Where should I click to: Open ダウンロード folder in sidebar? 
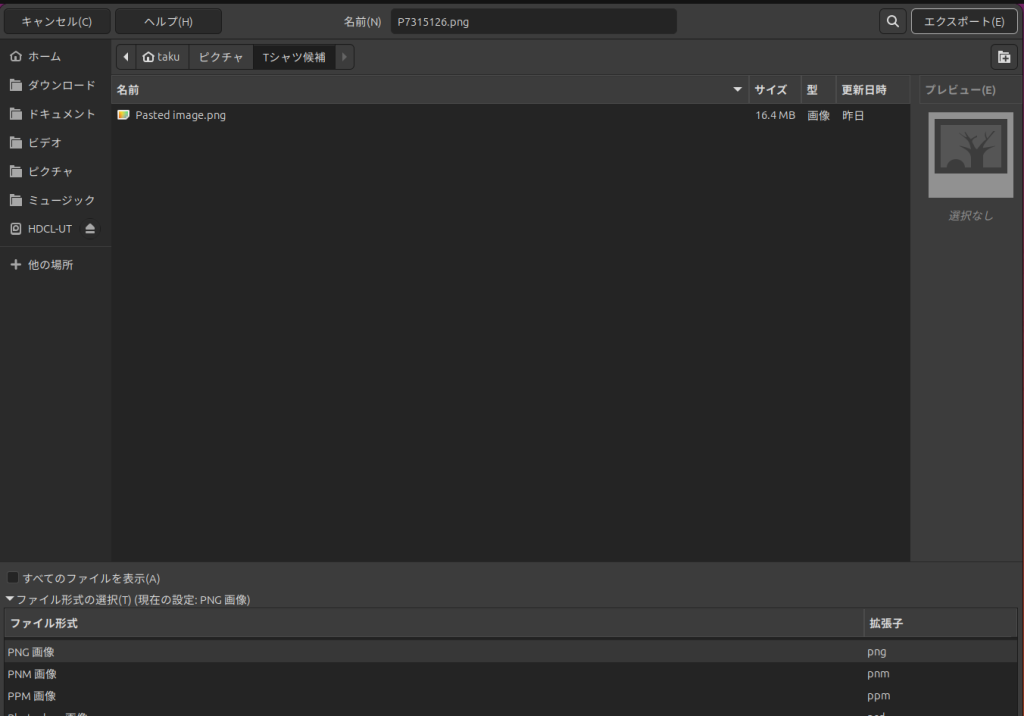[x=61, y=86]
